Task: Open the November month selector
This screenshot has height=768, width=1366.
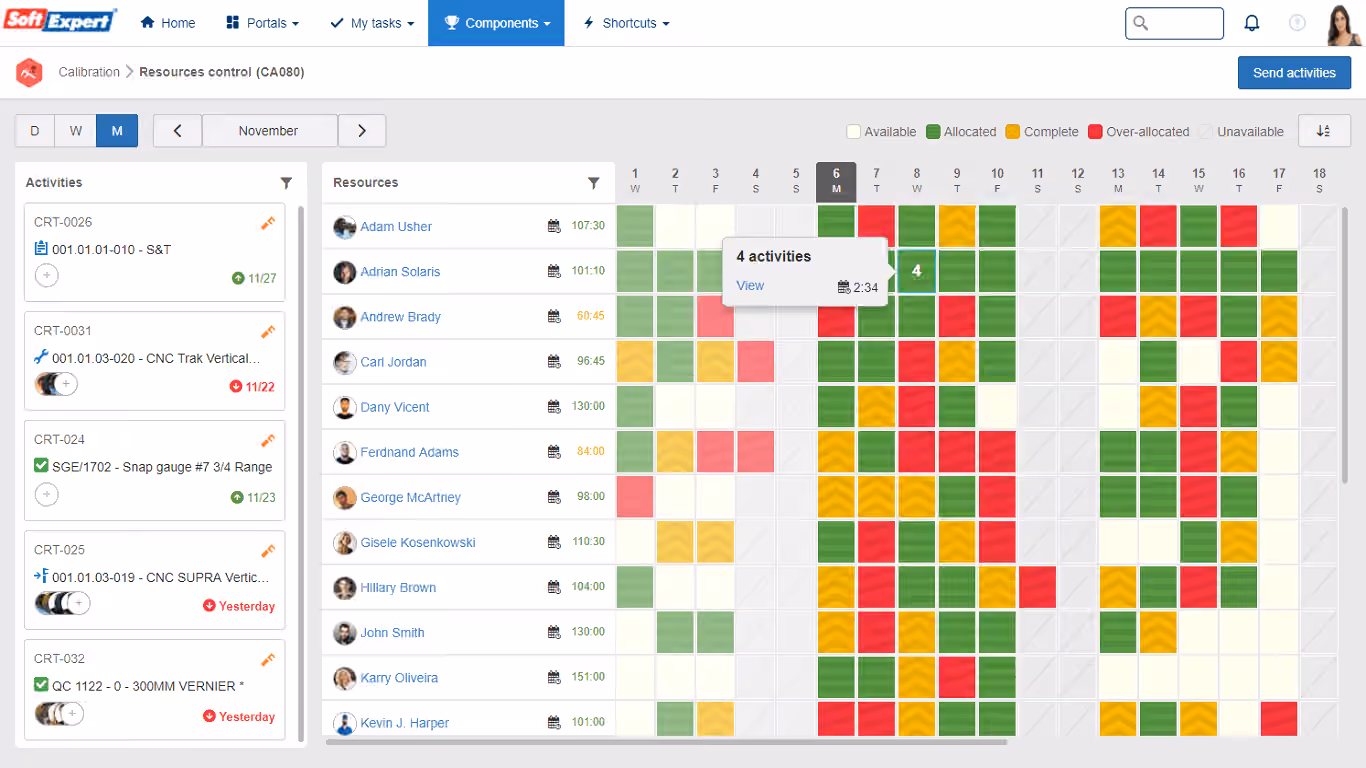Action: [269, 131]
